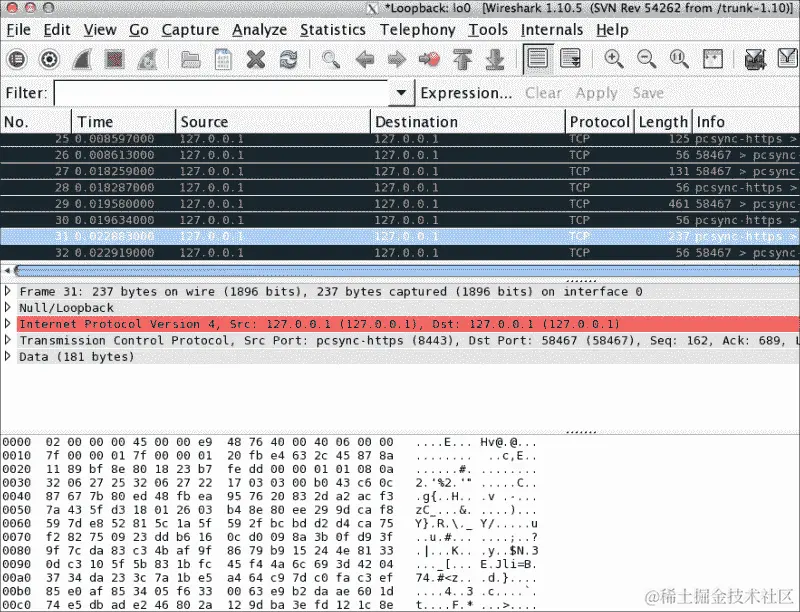The image size is (800, 612).
Task: Open the Edit menu
Action: pyautogui.click(x=57, y=30)
